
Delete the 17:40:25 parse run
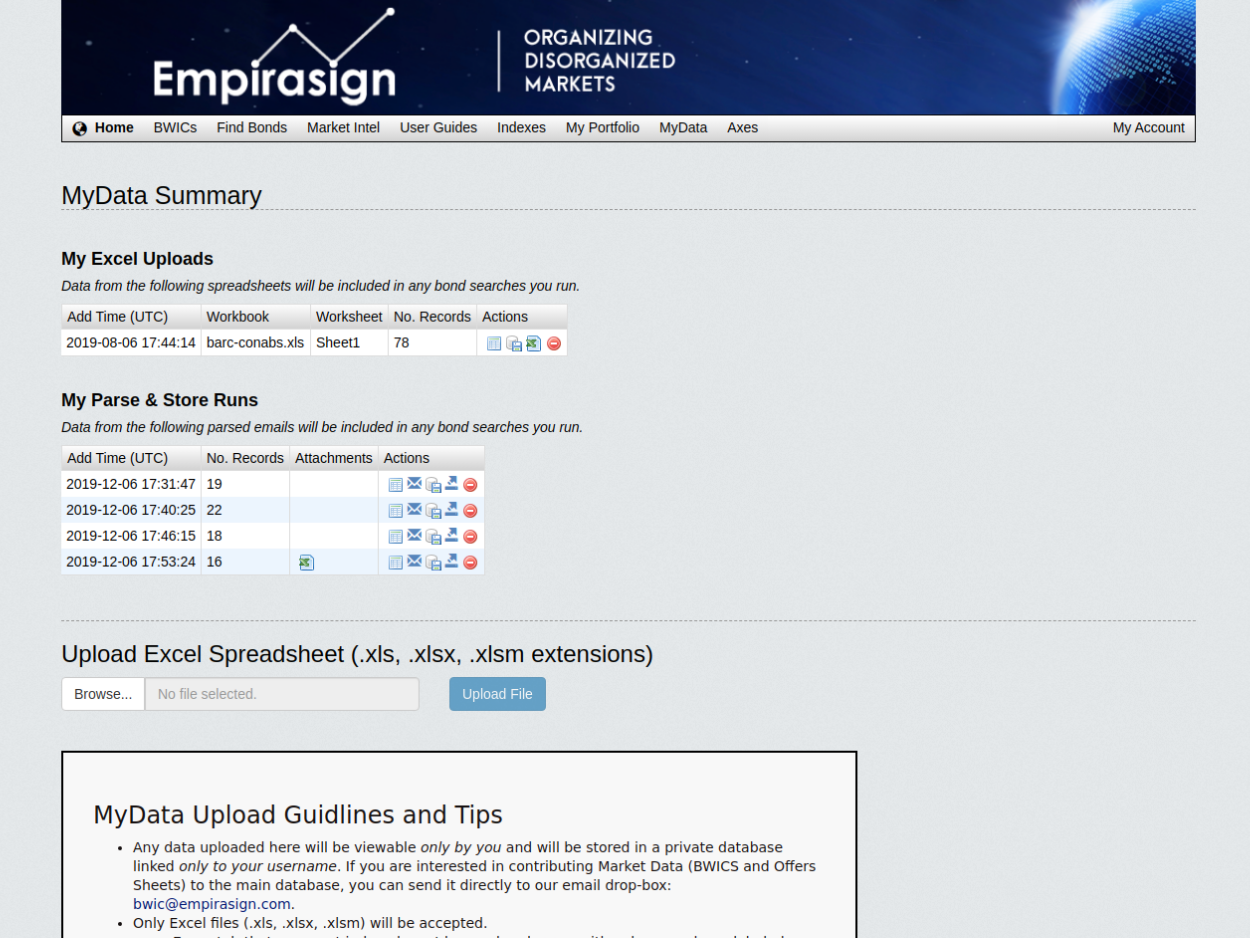[470, 511]
